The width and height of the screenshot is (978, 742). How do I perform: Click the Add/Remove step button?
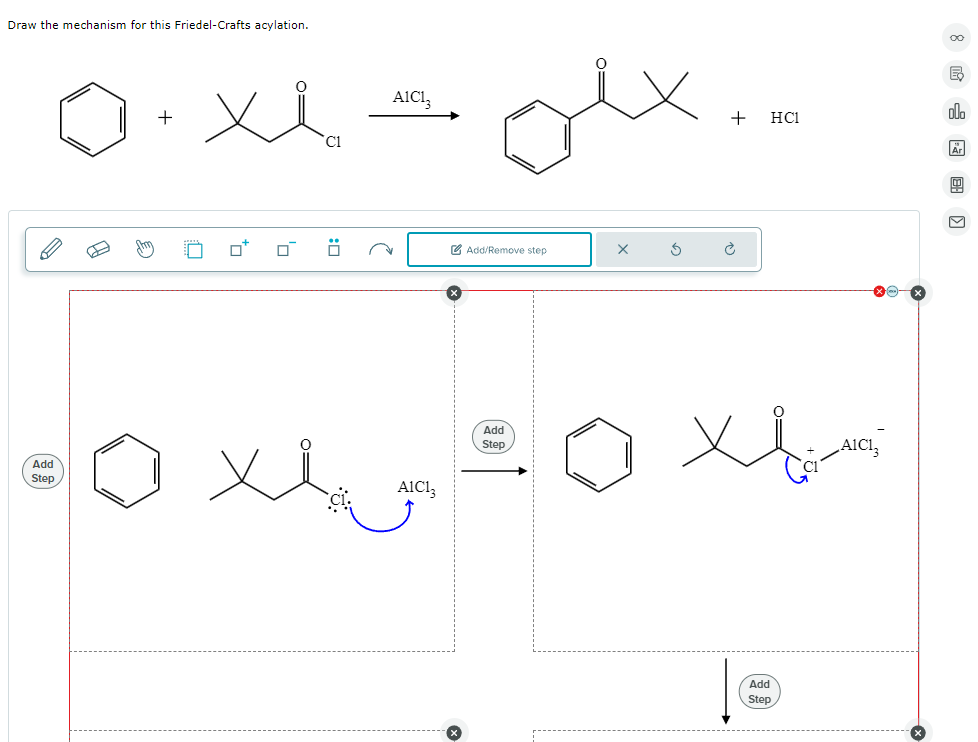pyautogui.click(x=499, y=249)
